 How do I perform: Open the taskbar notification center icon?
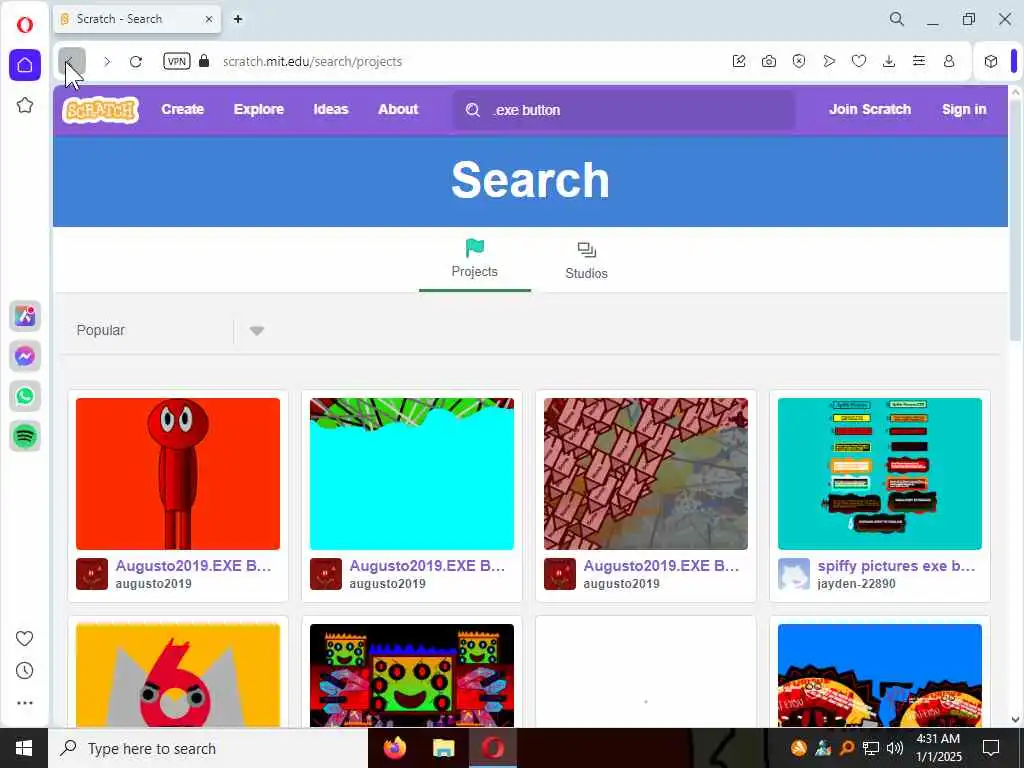[991, 748]
